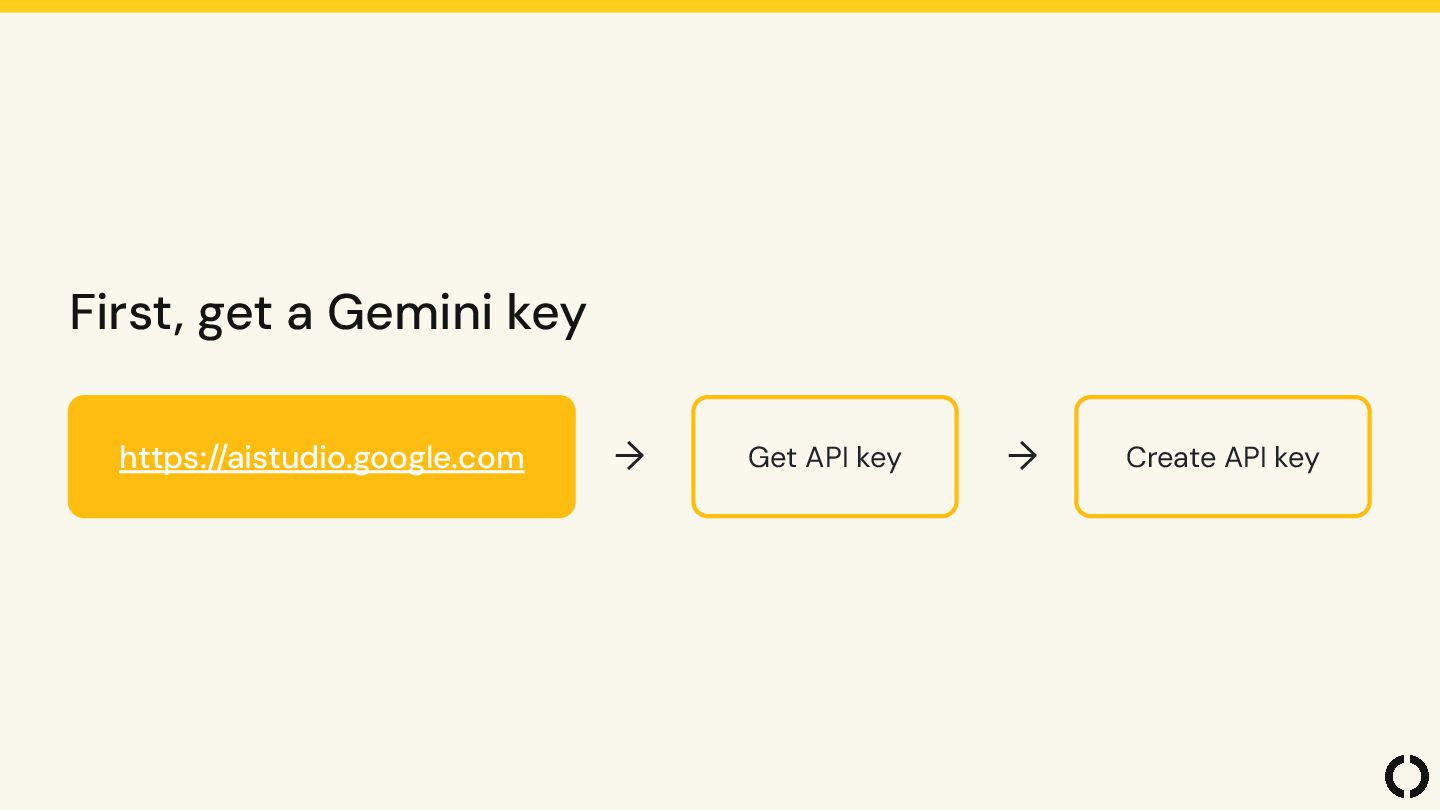Click the arrow right after the URL box

(x=629, y=457)
